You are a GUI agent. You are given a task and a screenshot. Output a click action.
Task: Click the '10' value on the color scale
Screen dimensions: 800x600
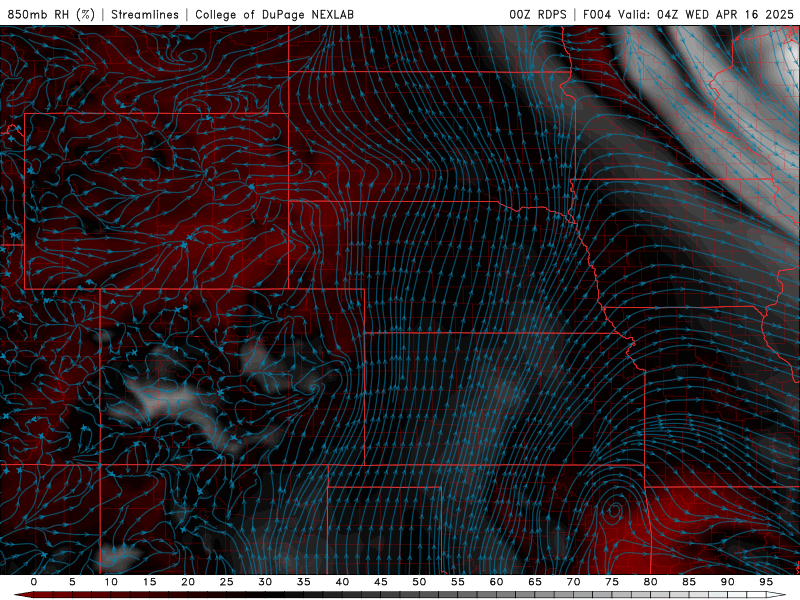pos(111,582)
